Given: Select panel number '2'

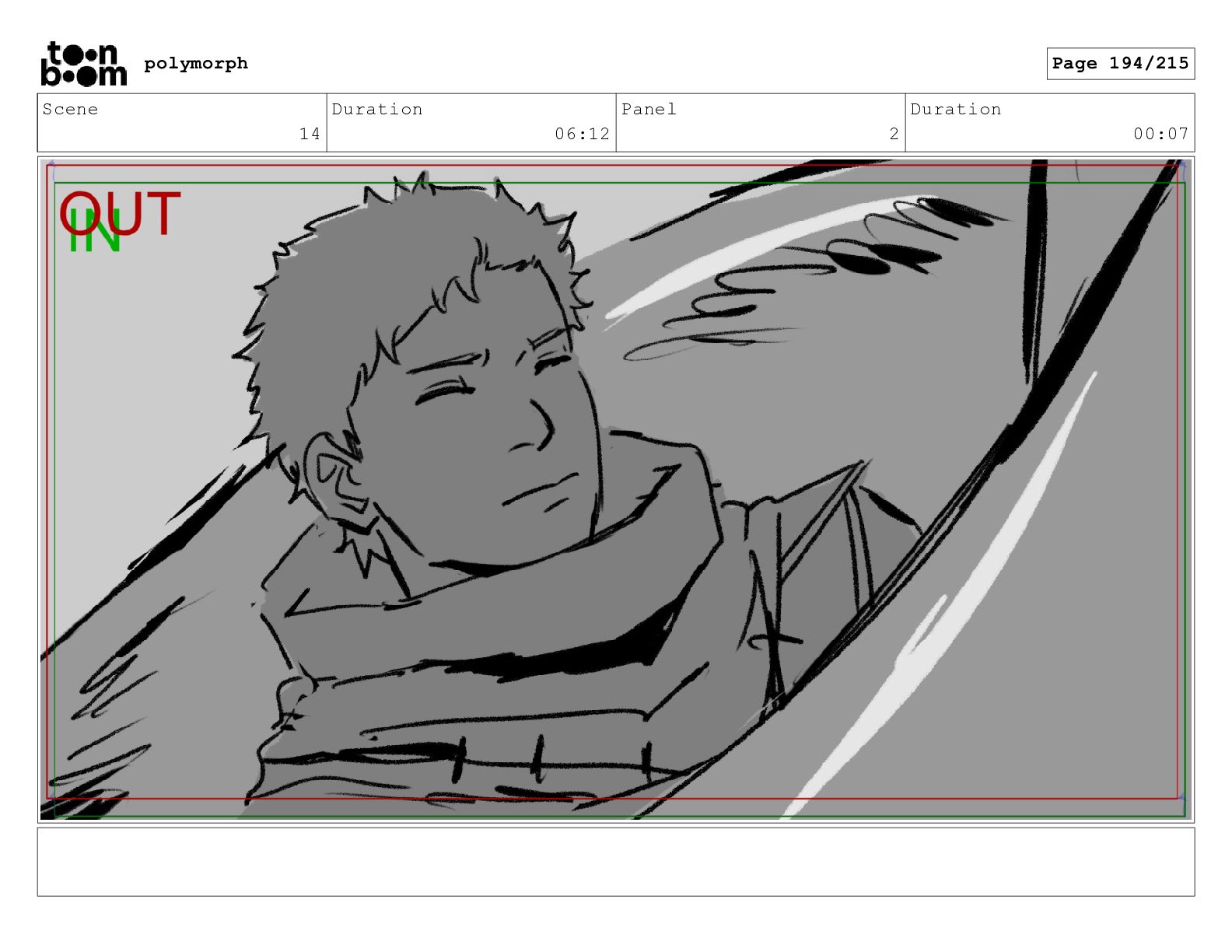Looking at the screenshot, I should 894,134.
